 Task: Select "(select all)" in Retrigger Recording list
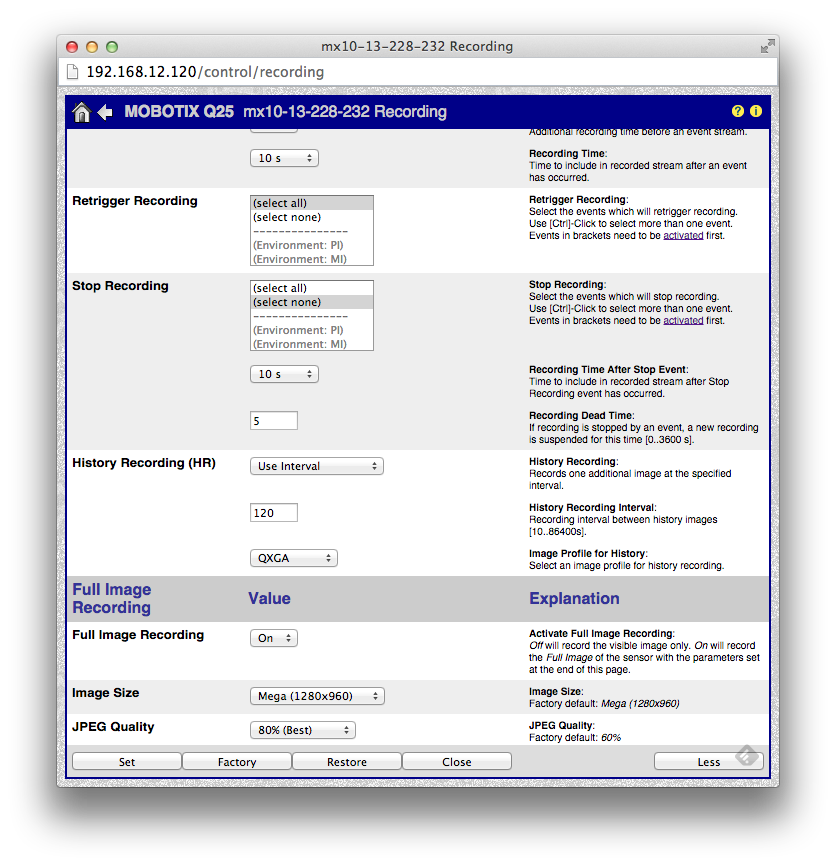click(x=311, y=203)
